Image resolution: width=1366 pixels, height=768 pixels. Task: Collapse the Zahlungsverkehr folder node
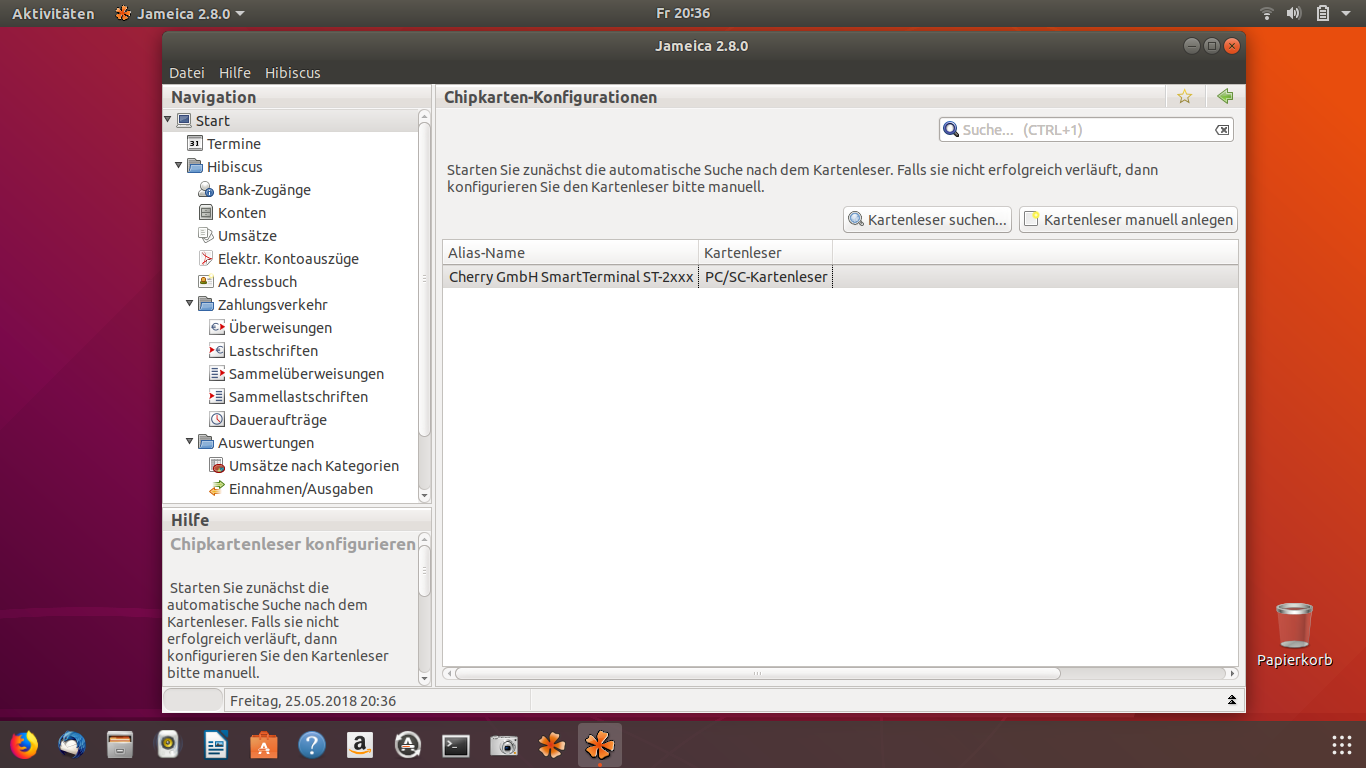pyautogui.click(x=190, y=304)
